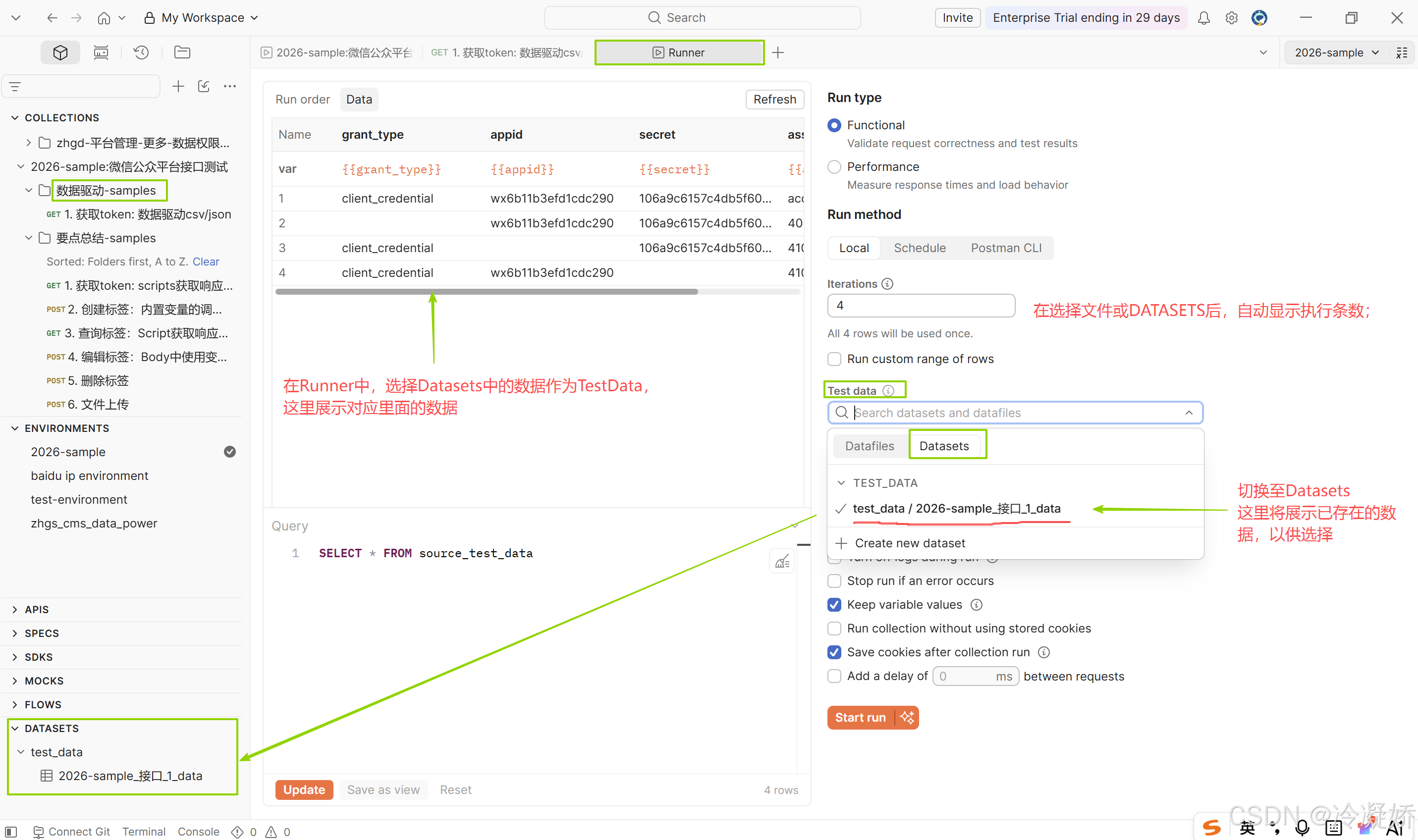
Task: Expand the zhgd-平台管理 collection
Action: click(x=28, y=143)
